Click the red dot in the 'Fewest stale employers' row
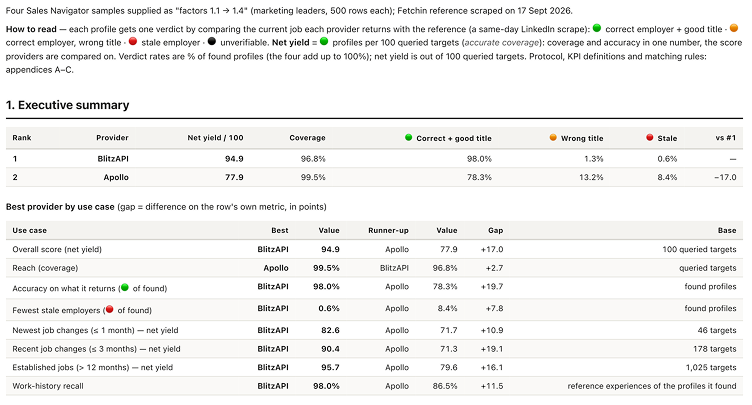This screenshot has height=405, width=752. click(x=109, y=309)
